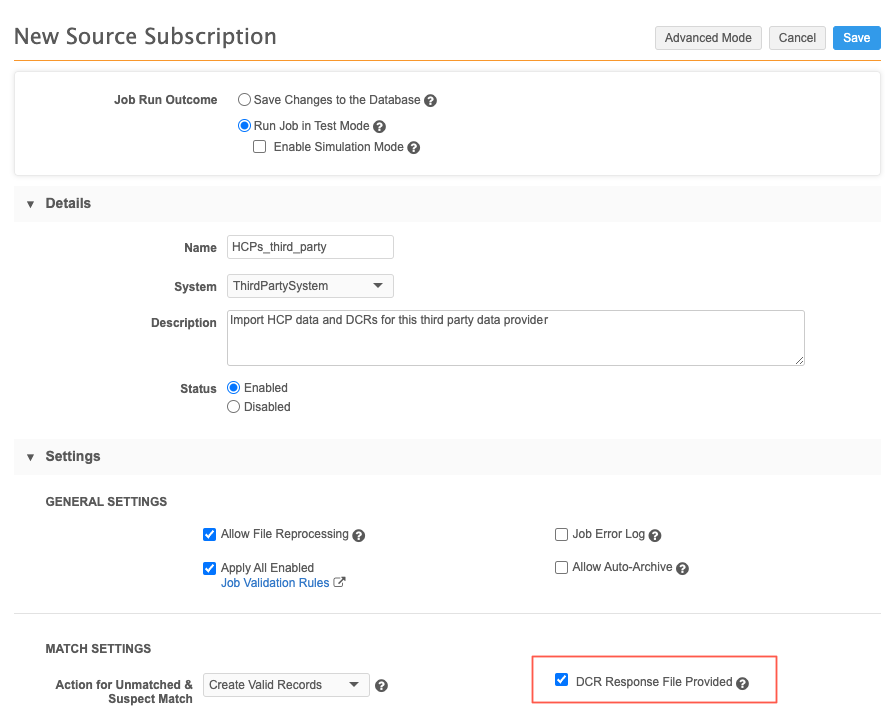The width and height of the screenshot is (885, 728).
Task: Show help for Job Error Log
Action: click(x=655, y=536)
